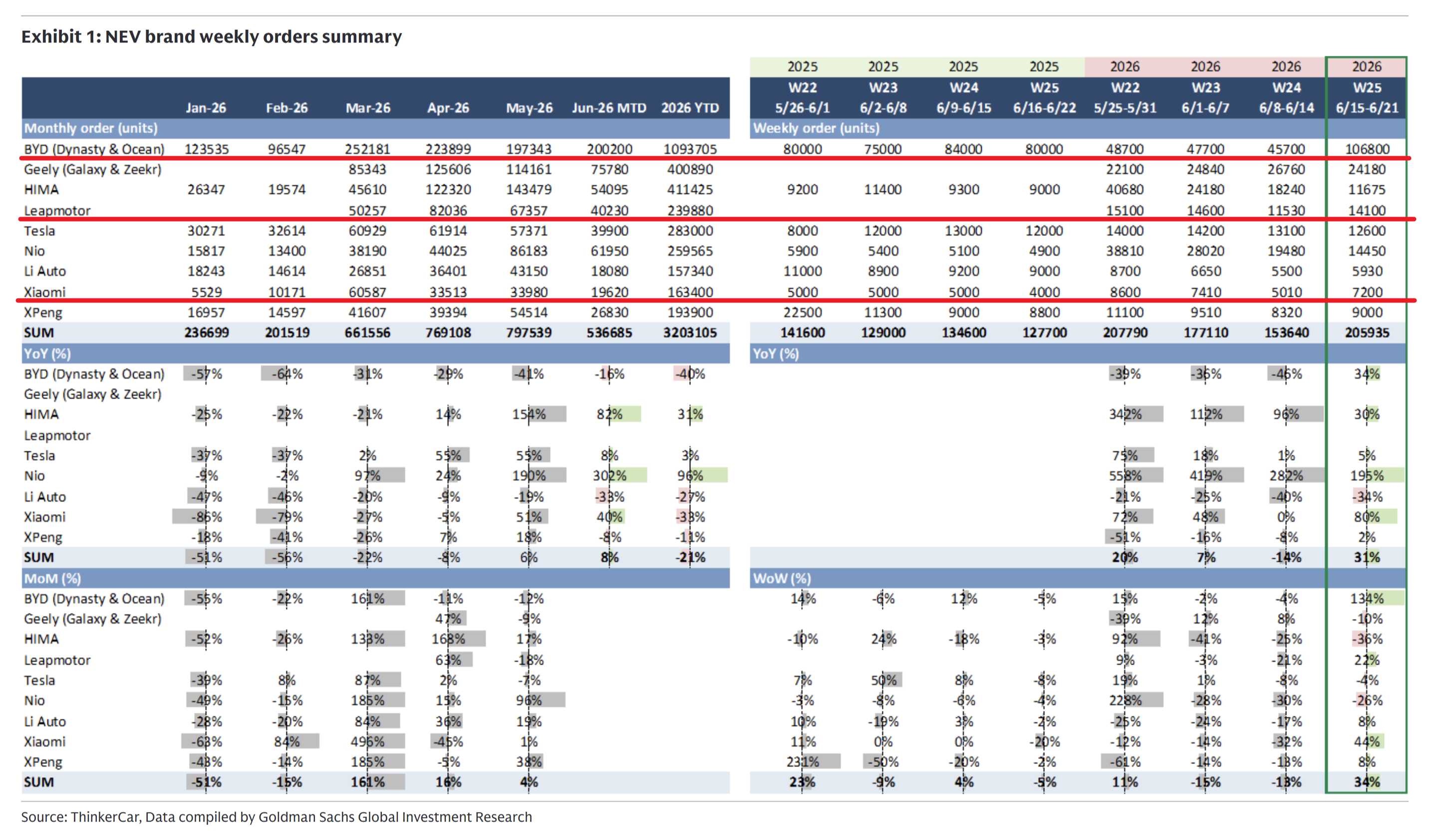Click the 'SUM' row label under MoM (%)
Viewport: 1446px width, 840px height.
click(38, 782)
